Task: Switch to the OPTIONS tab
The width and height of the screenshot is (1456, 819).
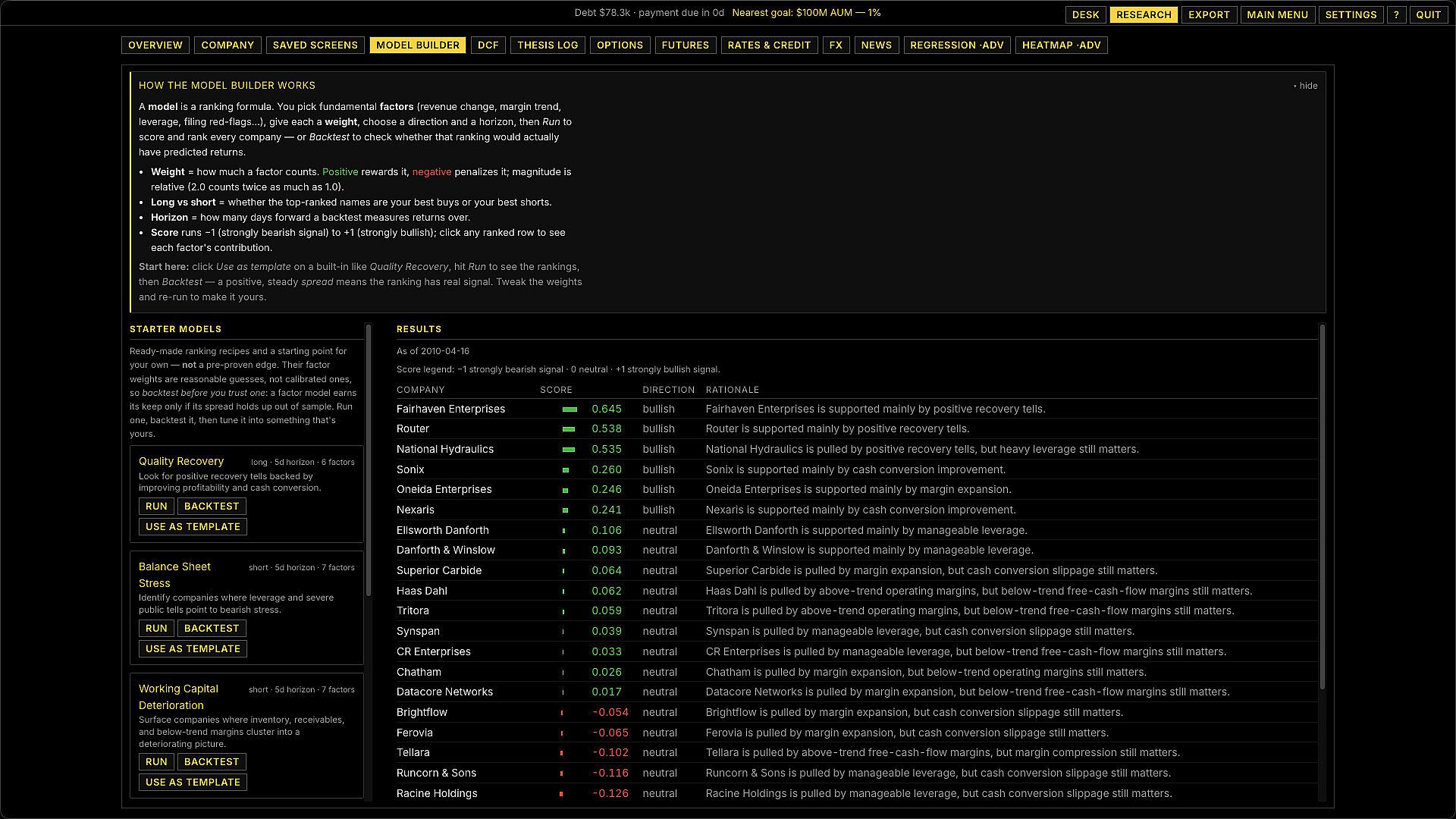Action: tap(620, 45)
